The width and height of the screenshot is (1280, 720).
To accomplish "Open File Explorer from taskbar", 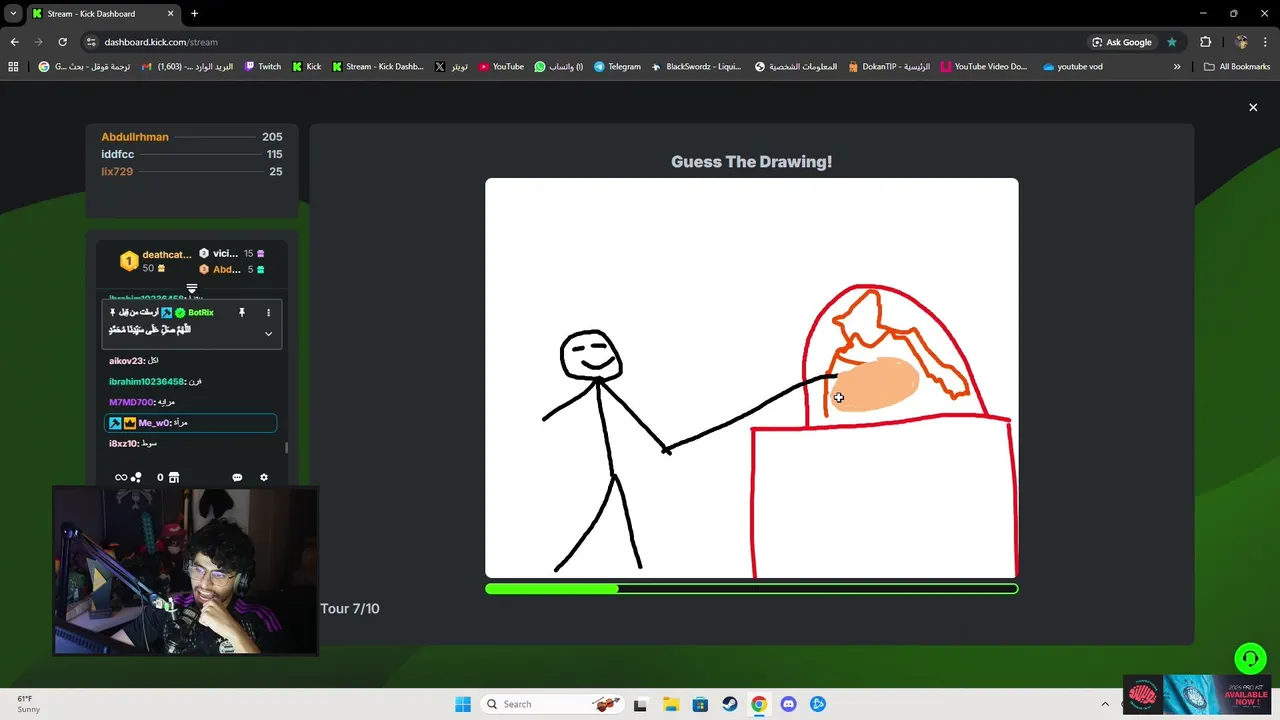I will pos(671,704).
